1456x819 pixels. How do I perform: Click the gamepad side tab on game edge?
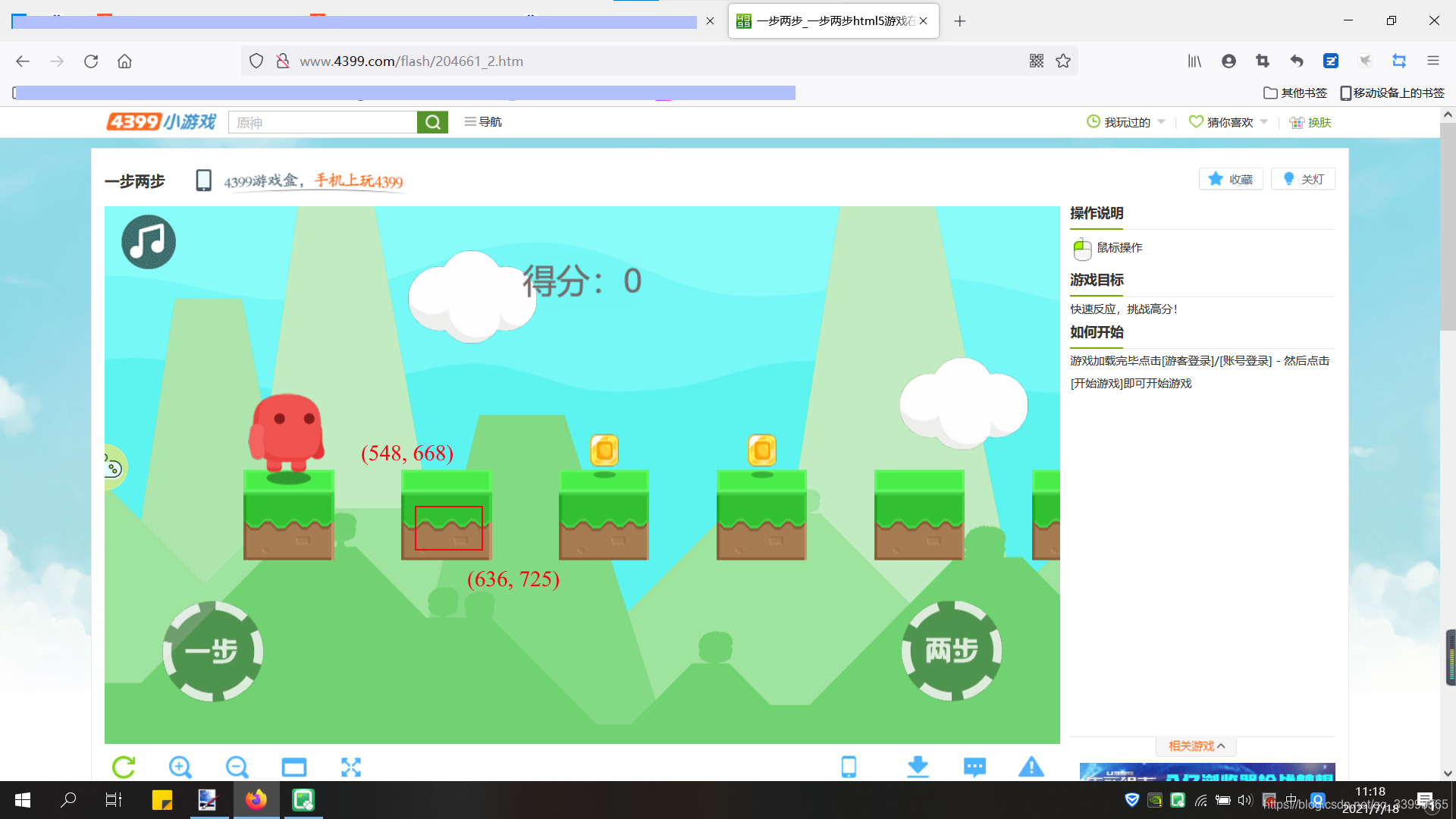pos(114,467)
